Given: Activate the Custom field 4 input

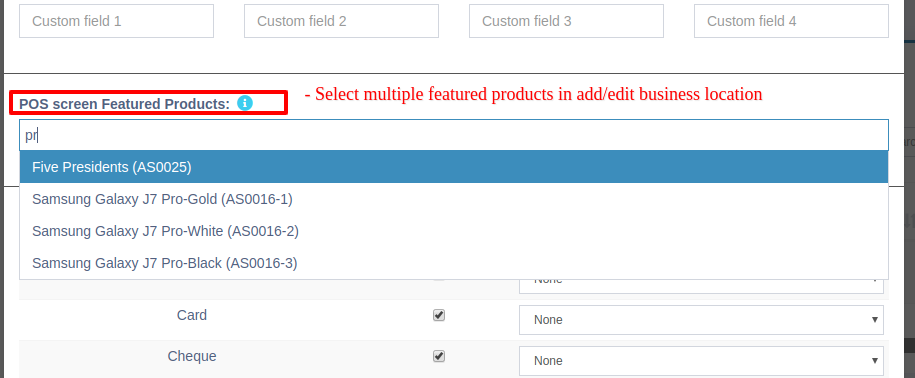Looking at the screenshot, I should coord(791,21).
